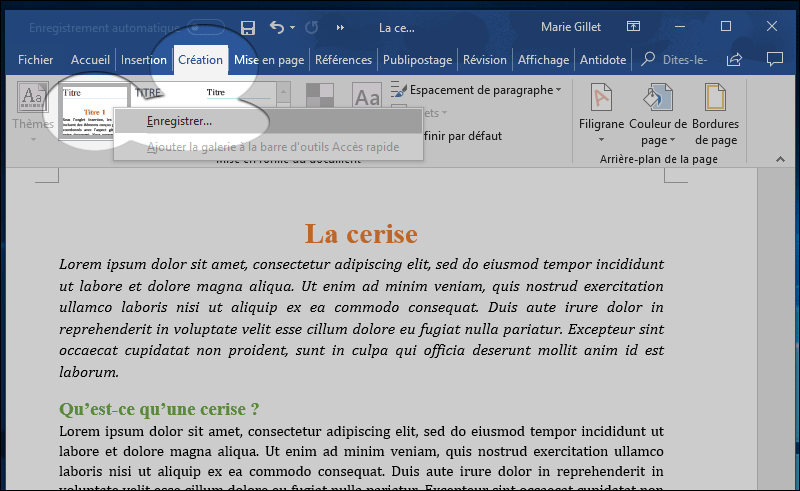Click the Dites-le search box
800x491 pixels.
tap(674, 60)
